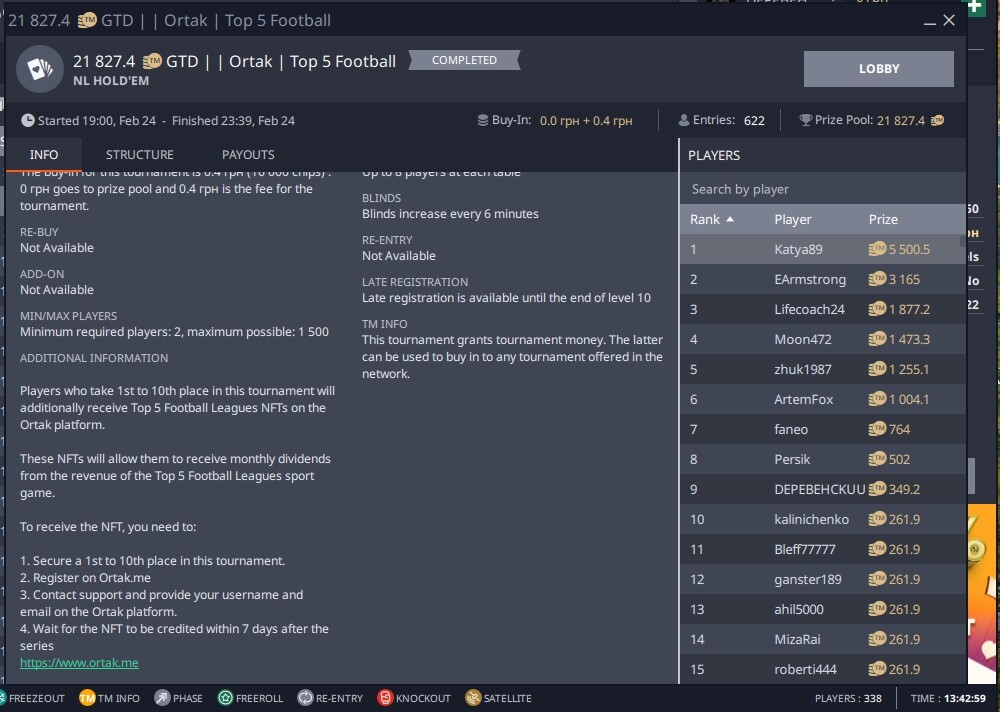This screenshot has width=1000, height=712.
Task: Click the TM Info legend icon
Action: [x=87, y=698]
